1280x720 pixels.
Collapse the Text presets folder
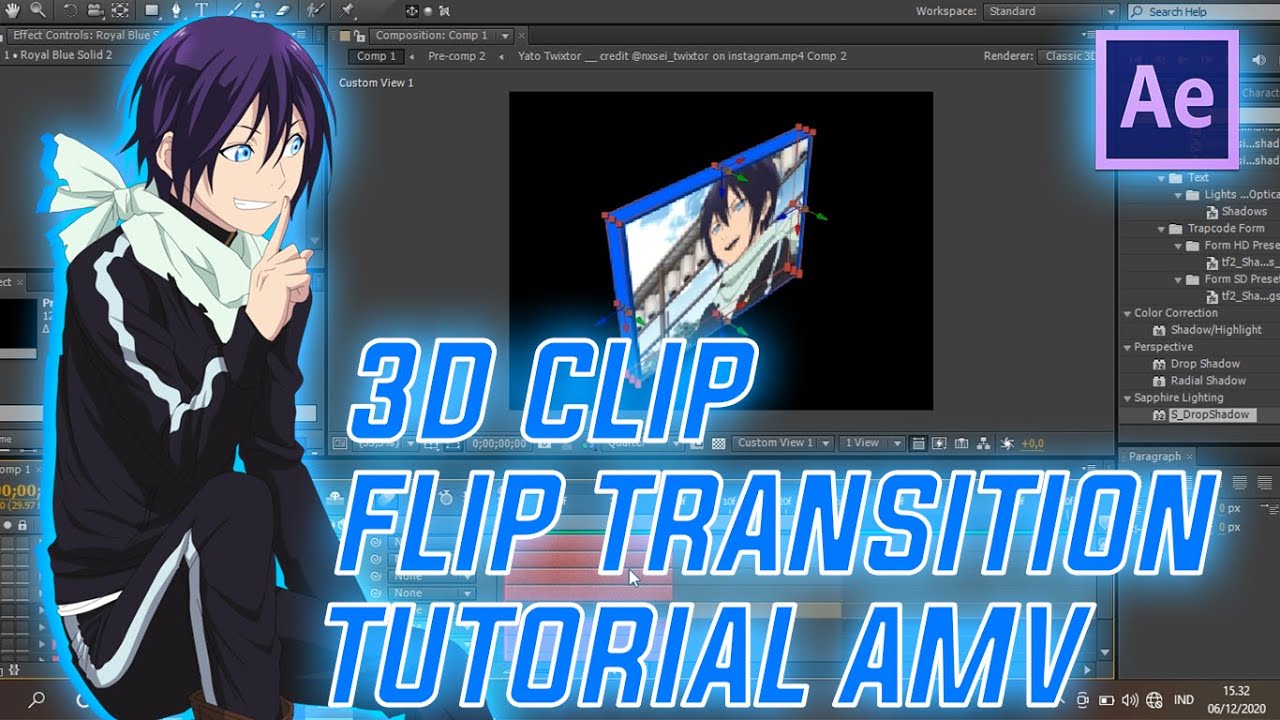[1162, 178]
